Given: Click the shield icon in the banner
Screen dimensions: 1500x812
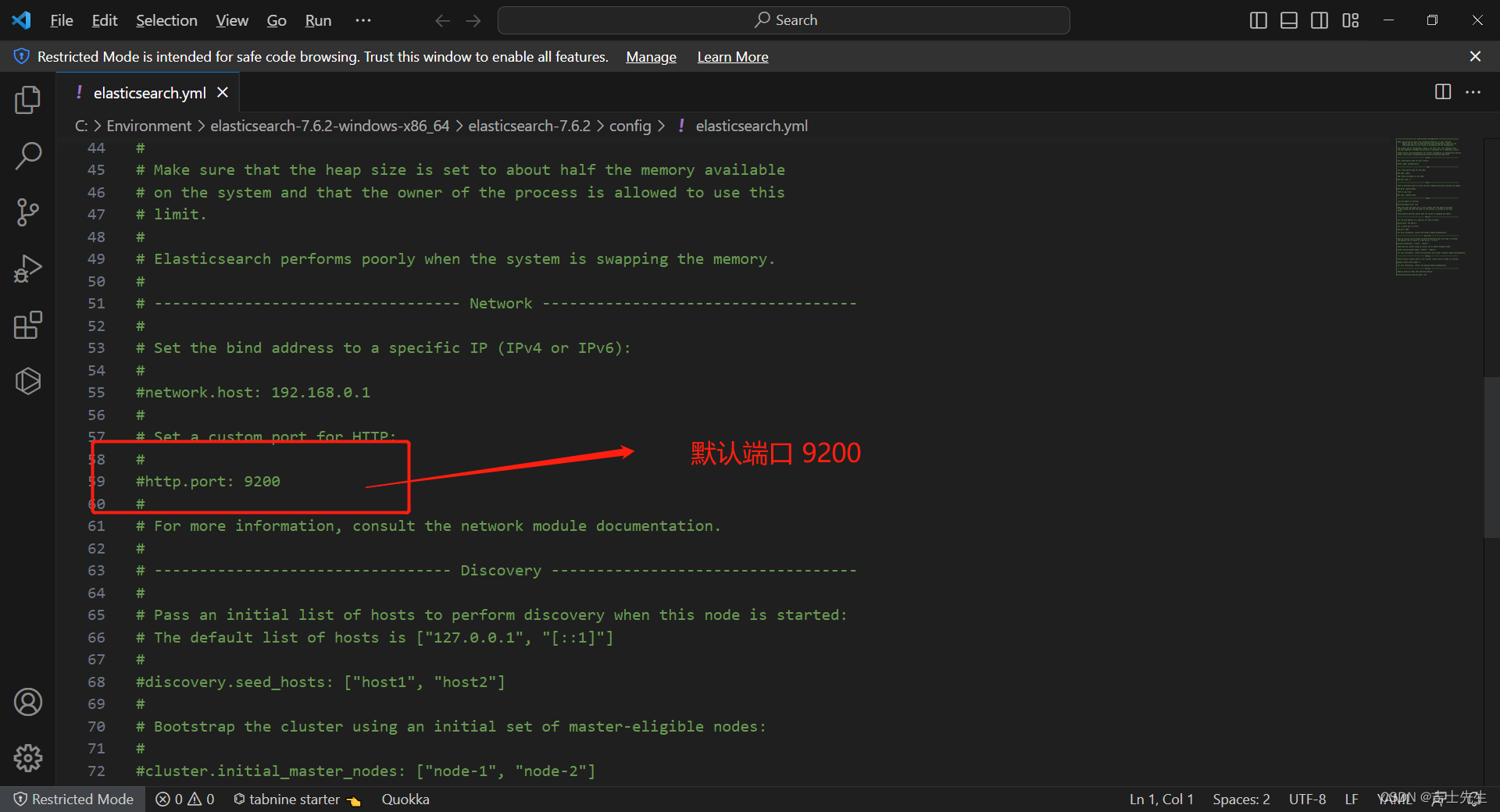Looking at the screenshot, I should click(x=22, y=56).
